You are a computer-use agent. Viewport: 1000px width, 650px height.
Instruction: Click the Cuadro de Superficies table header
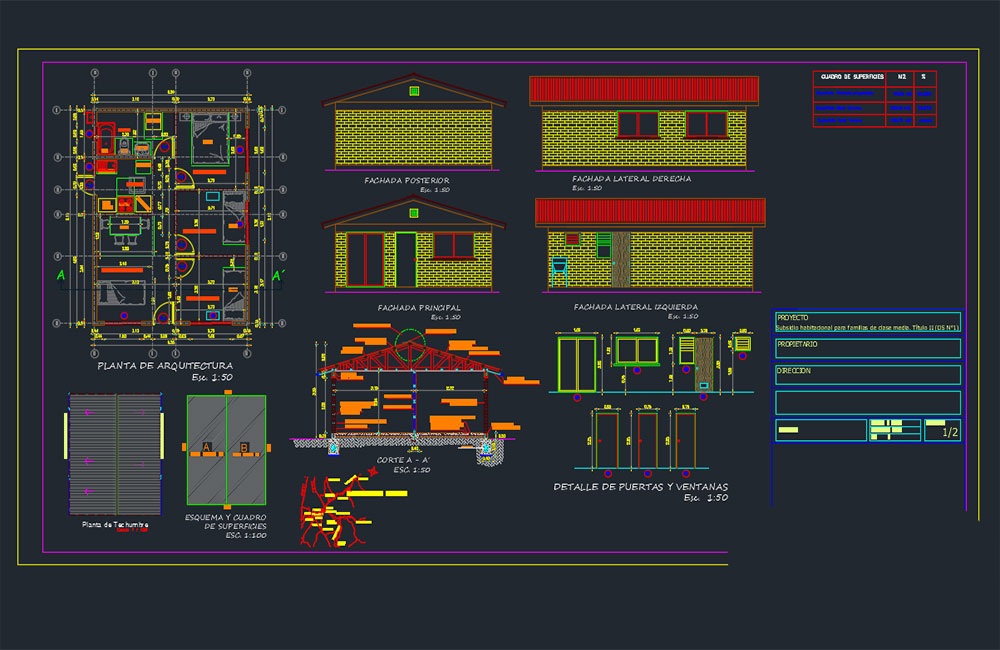[x=874, y=77]
